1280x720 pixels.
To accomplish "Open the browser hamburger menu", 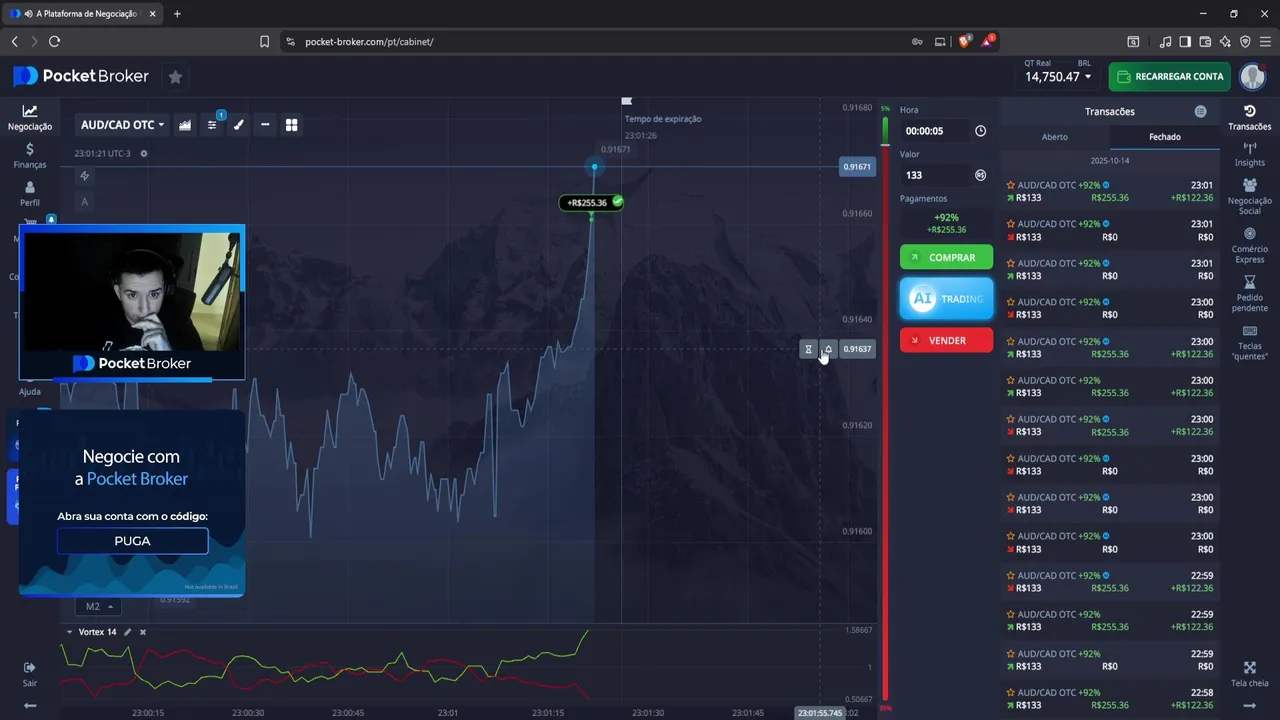I will click(1265, 42).
